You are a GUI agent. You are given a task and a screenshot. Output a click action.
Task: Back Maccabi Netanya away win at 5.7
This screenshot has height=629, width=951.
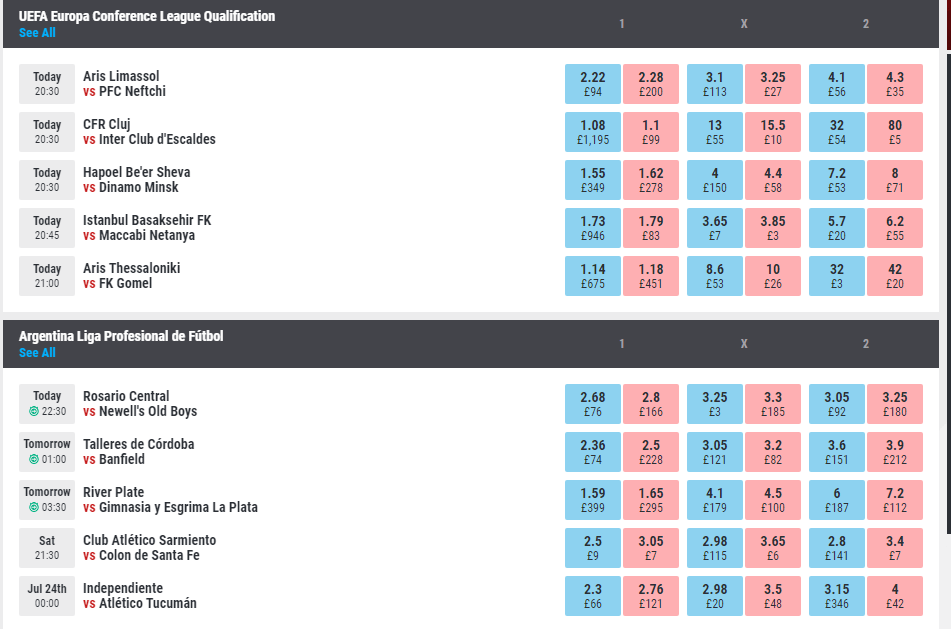(x=837, y=228)
